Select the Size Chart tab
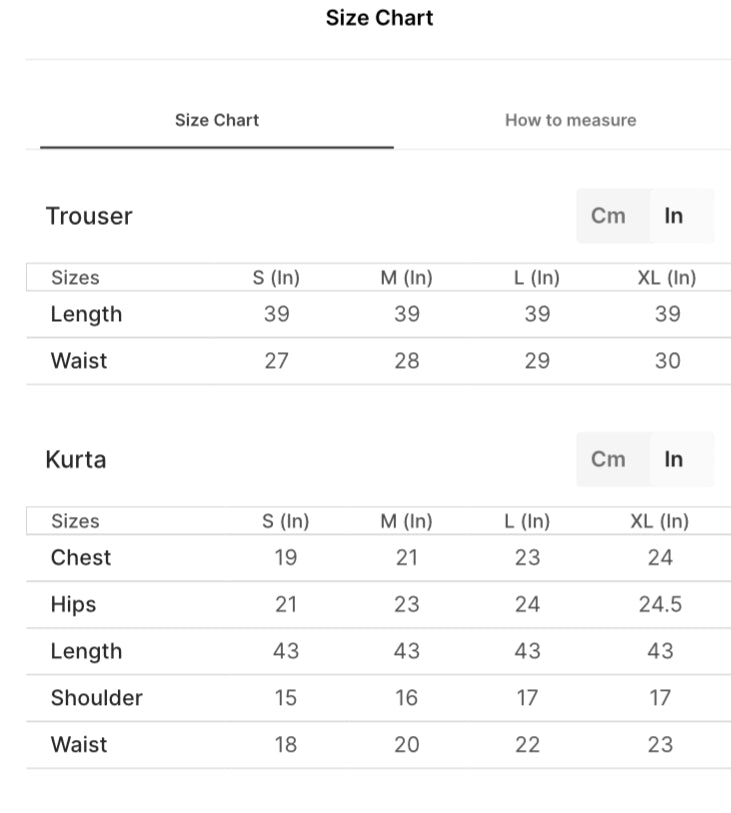 click(x=217, y=120)
